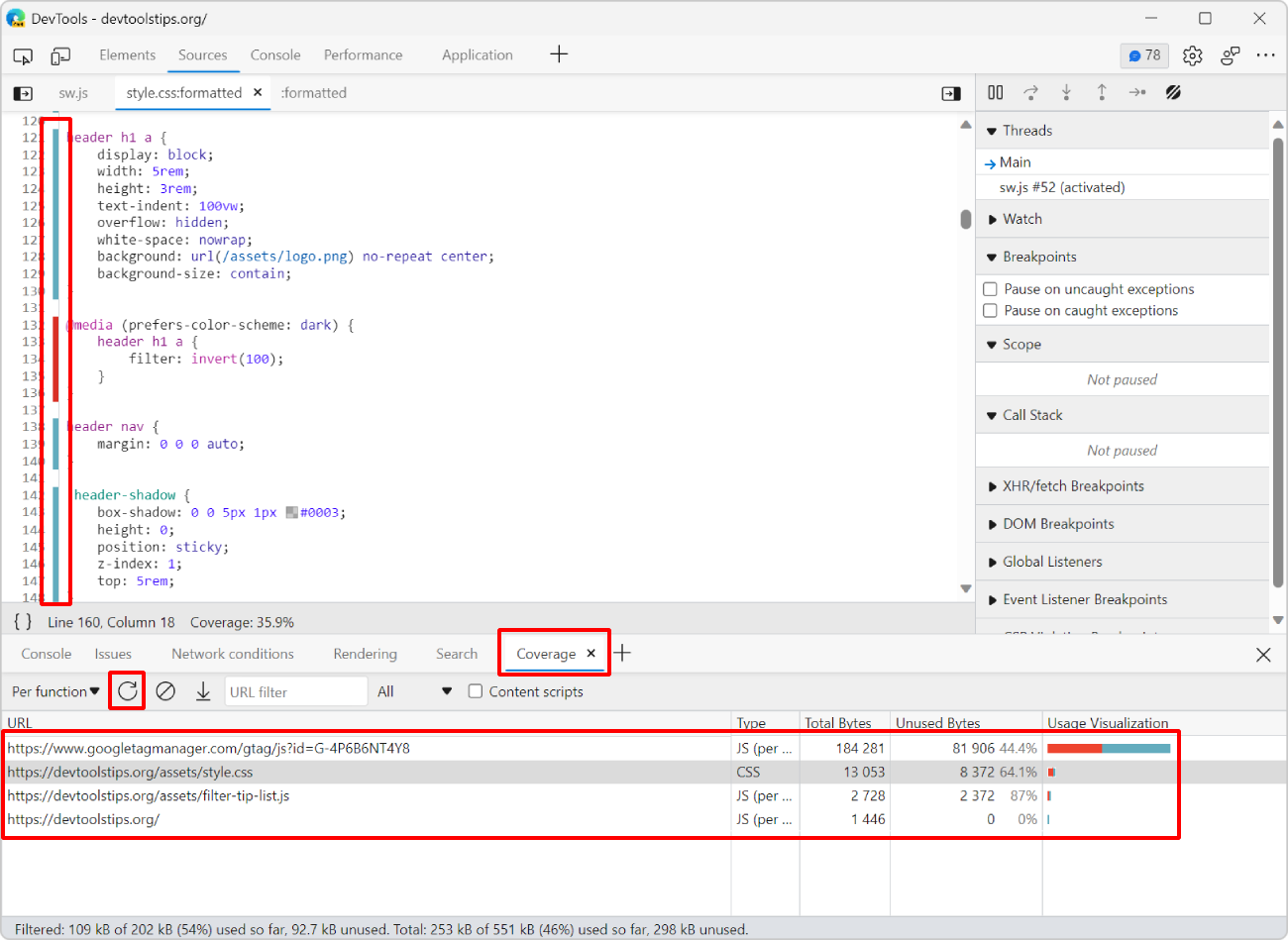Close the style.css:formatted editor tab
Viewport: 1288px width, 940px height.
click(257, 92)
